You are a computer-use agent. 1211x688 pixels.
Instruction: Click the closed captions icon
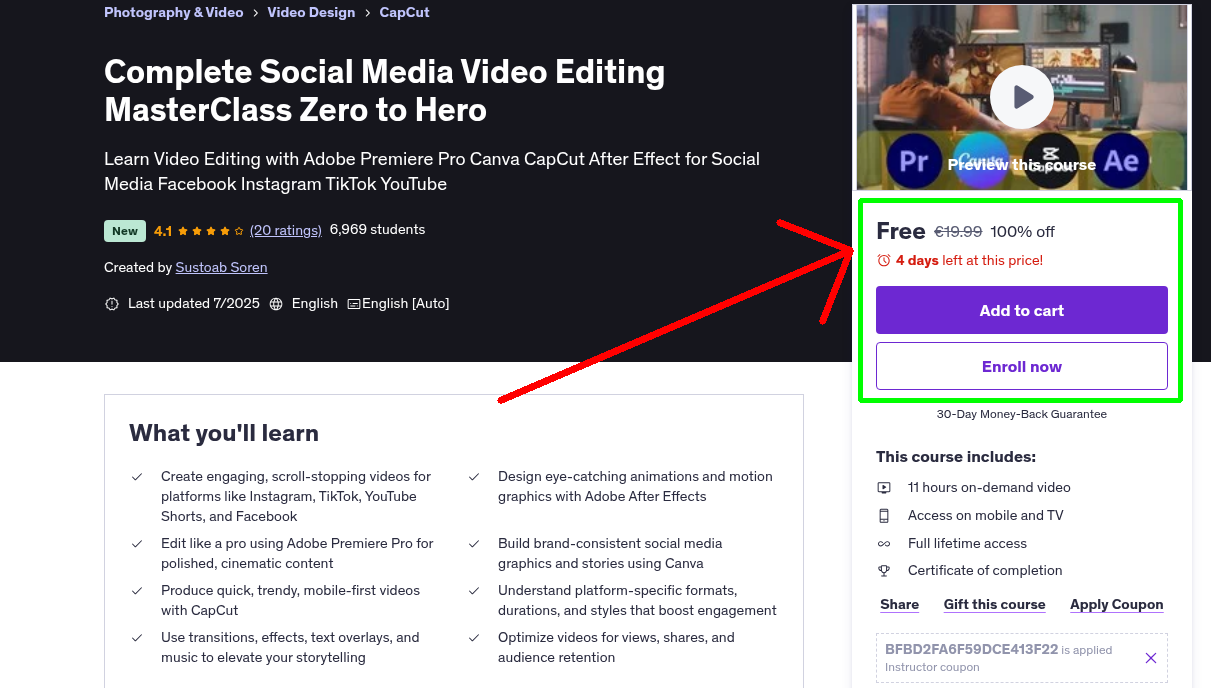(x=354, y=304)
